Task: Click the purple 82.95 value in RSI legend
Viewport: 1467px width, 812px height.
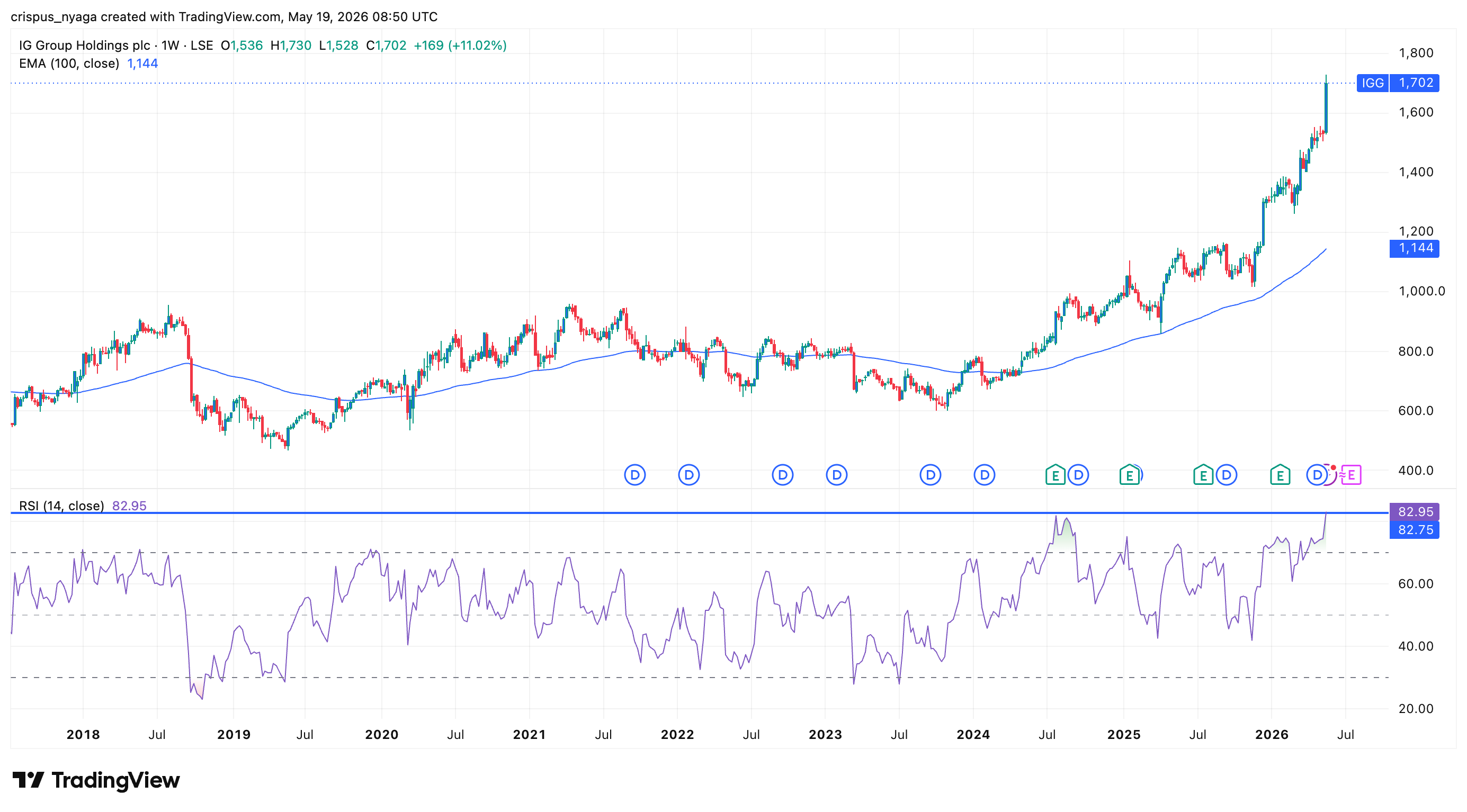Action: tap(129, 506)
